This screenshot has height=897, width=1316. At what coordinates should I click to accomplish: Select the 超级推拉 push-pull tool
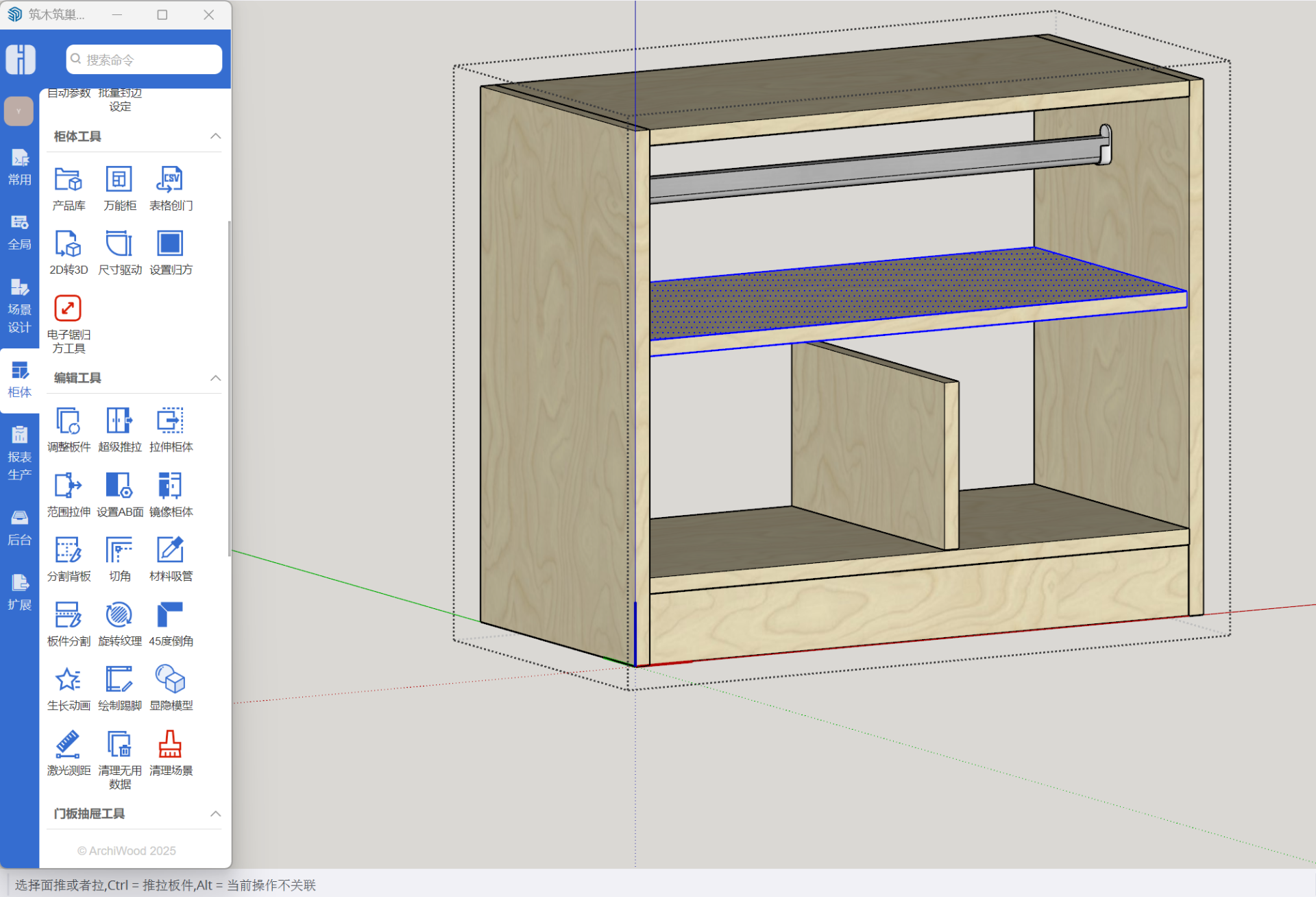[119, 422]
